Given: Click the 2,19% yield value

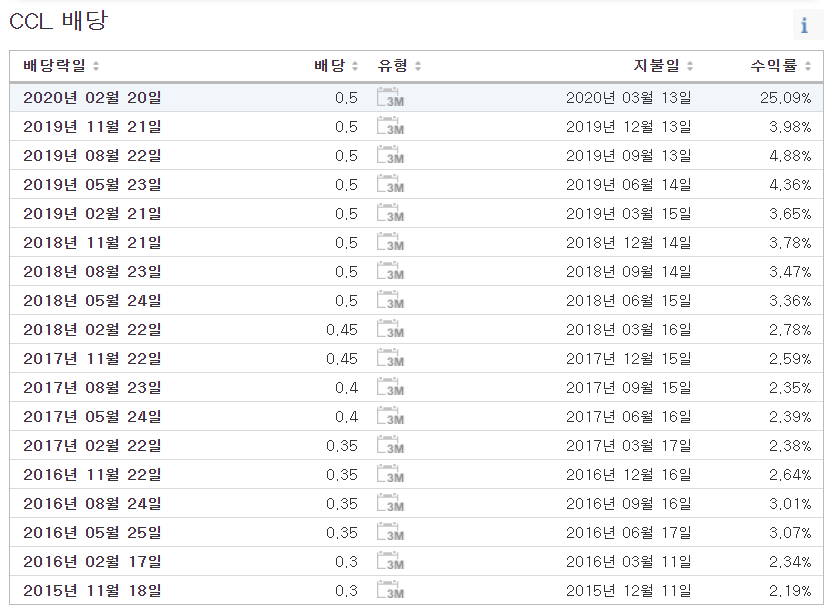Looking at the screenshot, I should click(790, 590).
